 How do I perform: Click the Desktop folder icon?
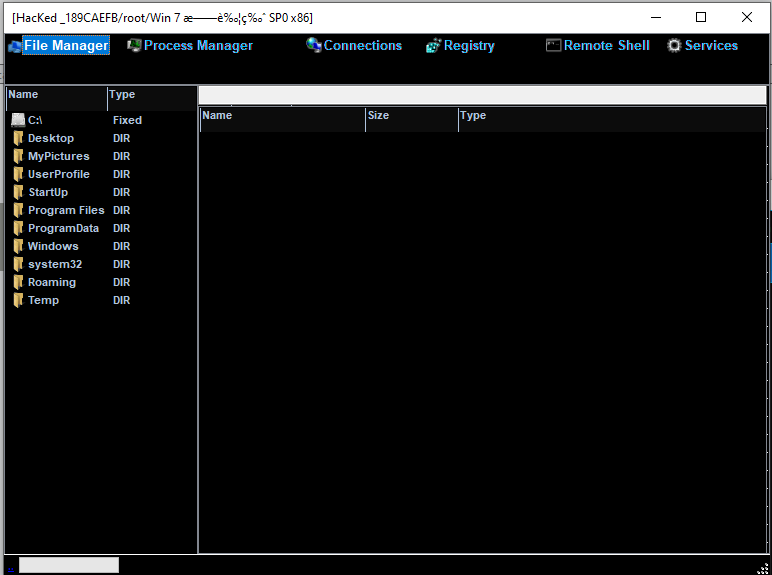18,138
